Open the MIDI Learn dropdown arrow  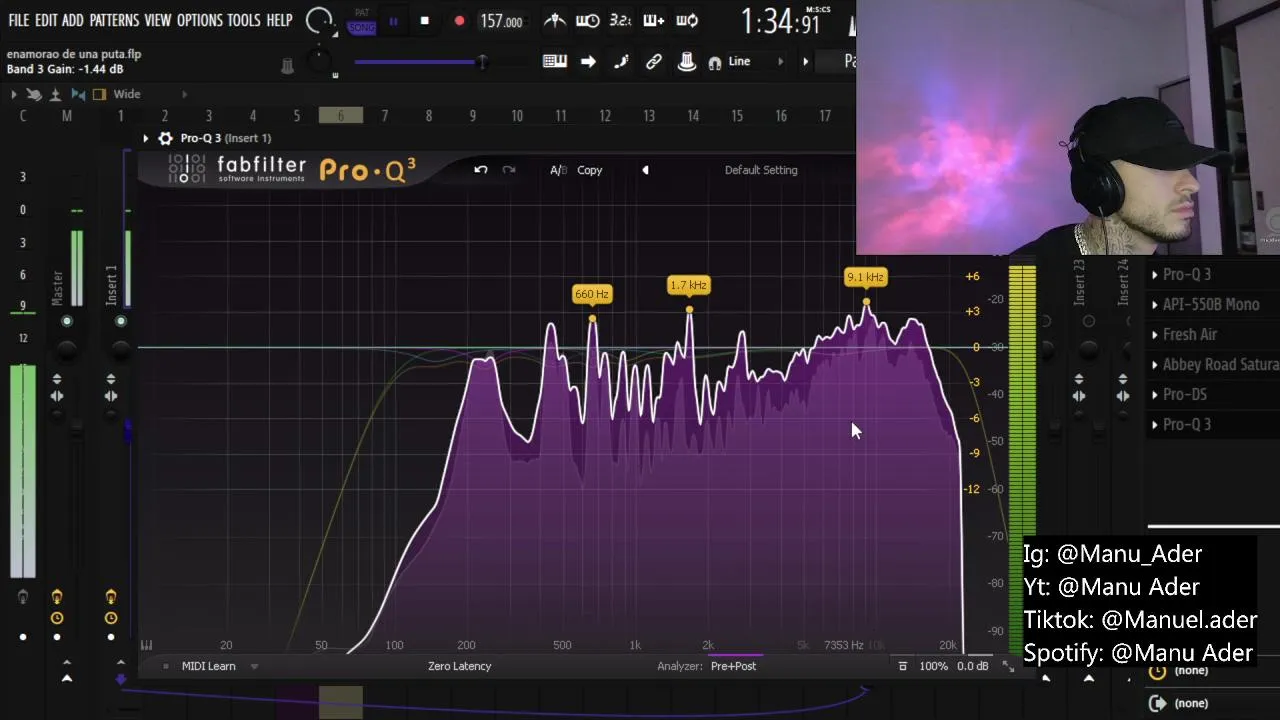(x=254, y=666)
